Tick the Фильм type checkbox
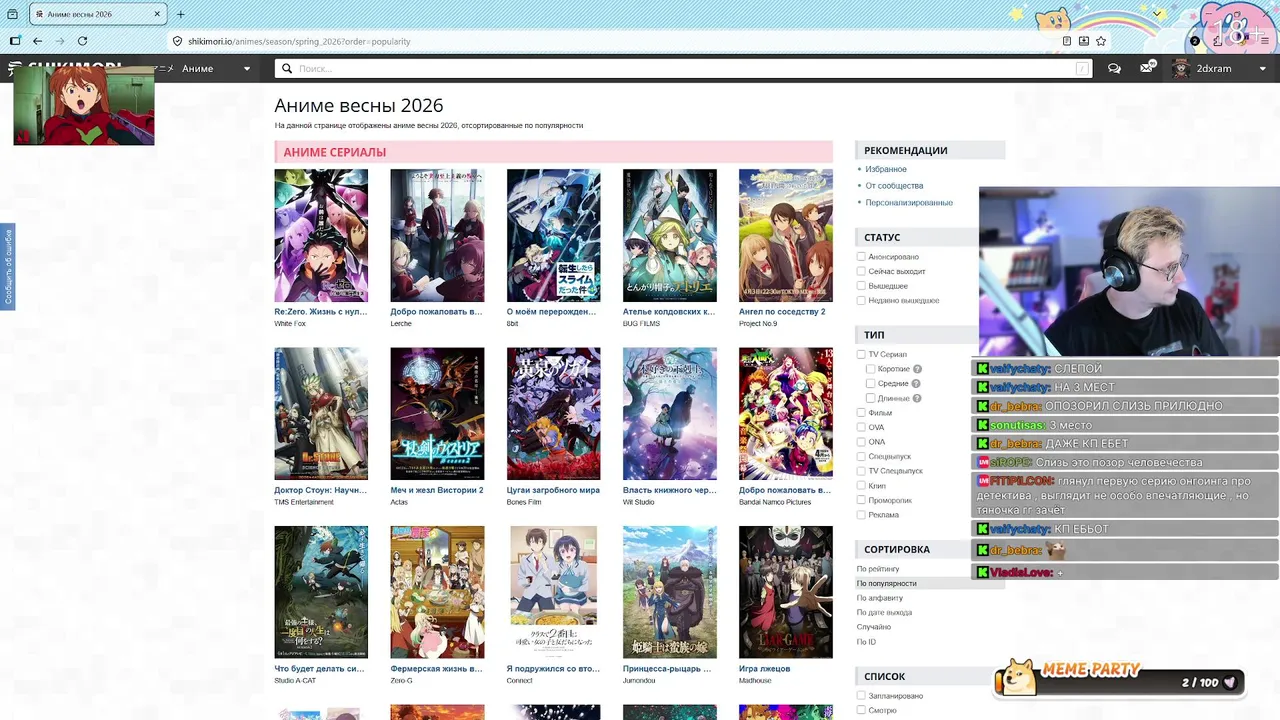 [861, 412]
